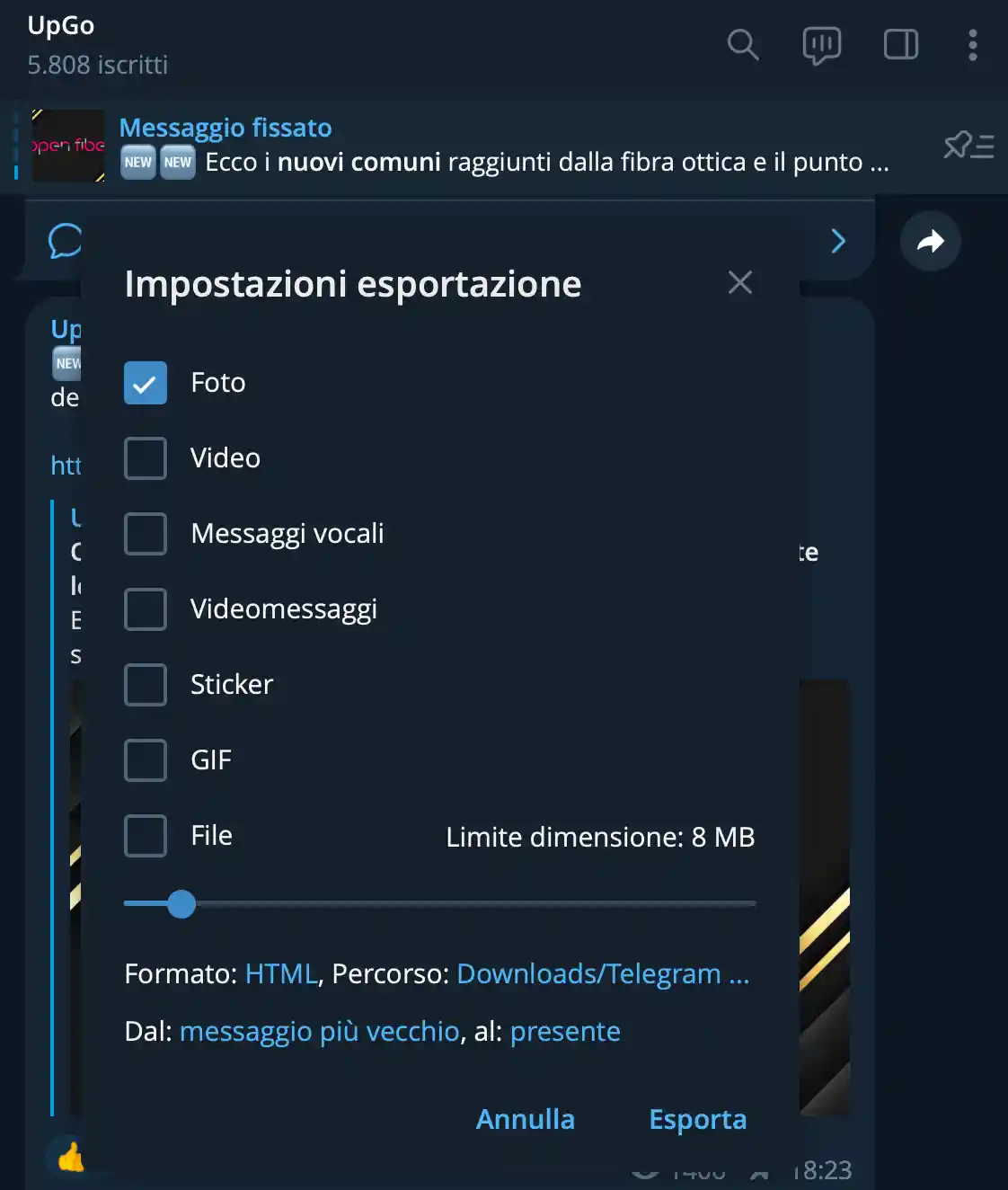Click Annulla to cancel export
The width and height of the screenshot is (1008, 1190).
click(526, 1119)
